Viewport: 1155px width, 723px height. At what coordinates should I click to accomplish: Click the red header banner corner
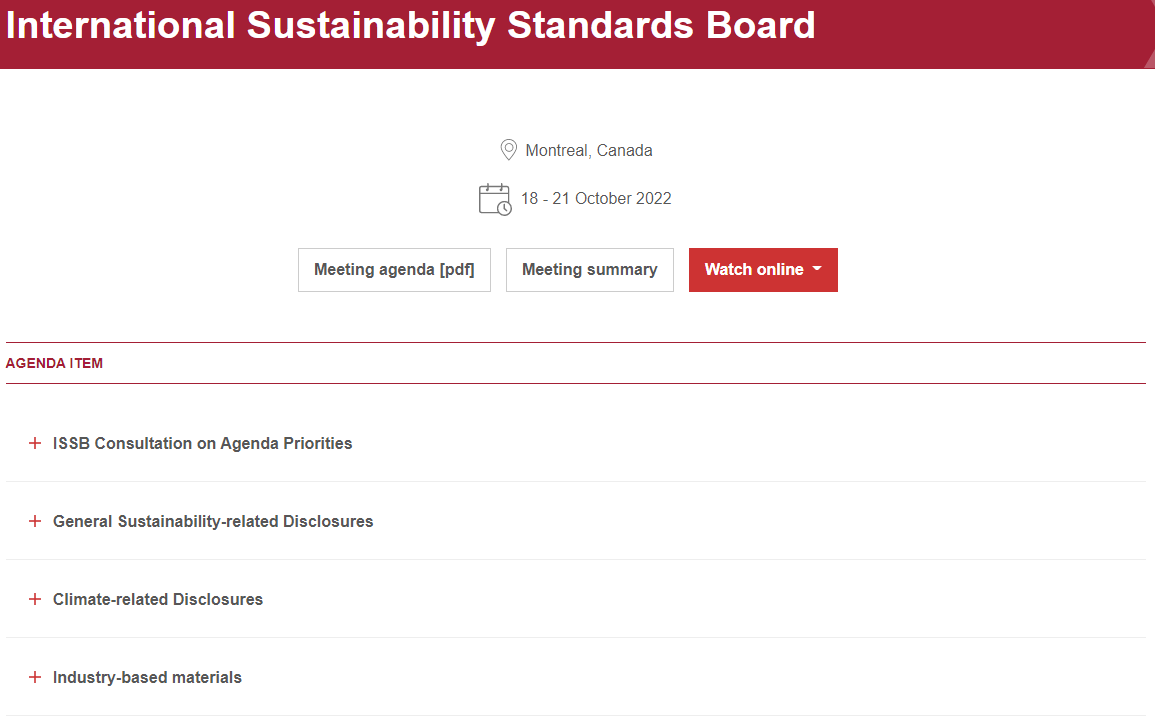coord(1149,60)
